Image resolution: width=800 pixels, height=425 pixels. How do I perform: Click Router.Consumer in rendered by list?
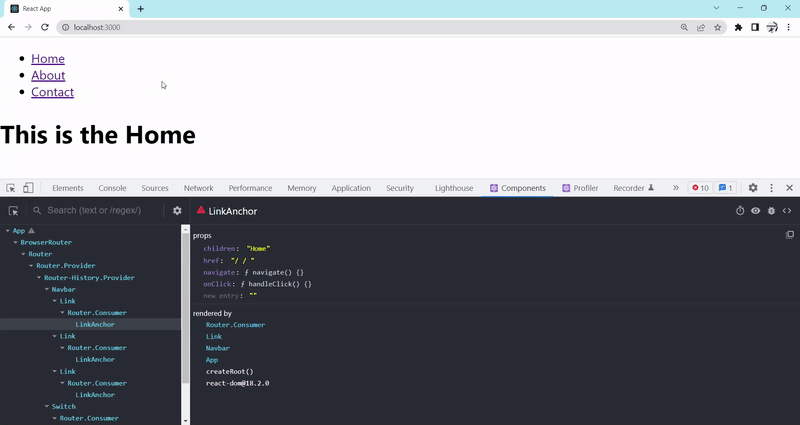235,324
